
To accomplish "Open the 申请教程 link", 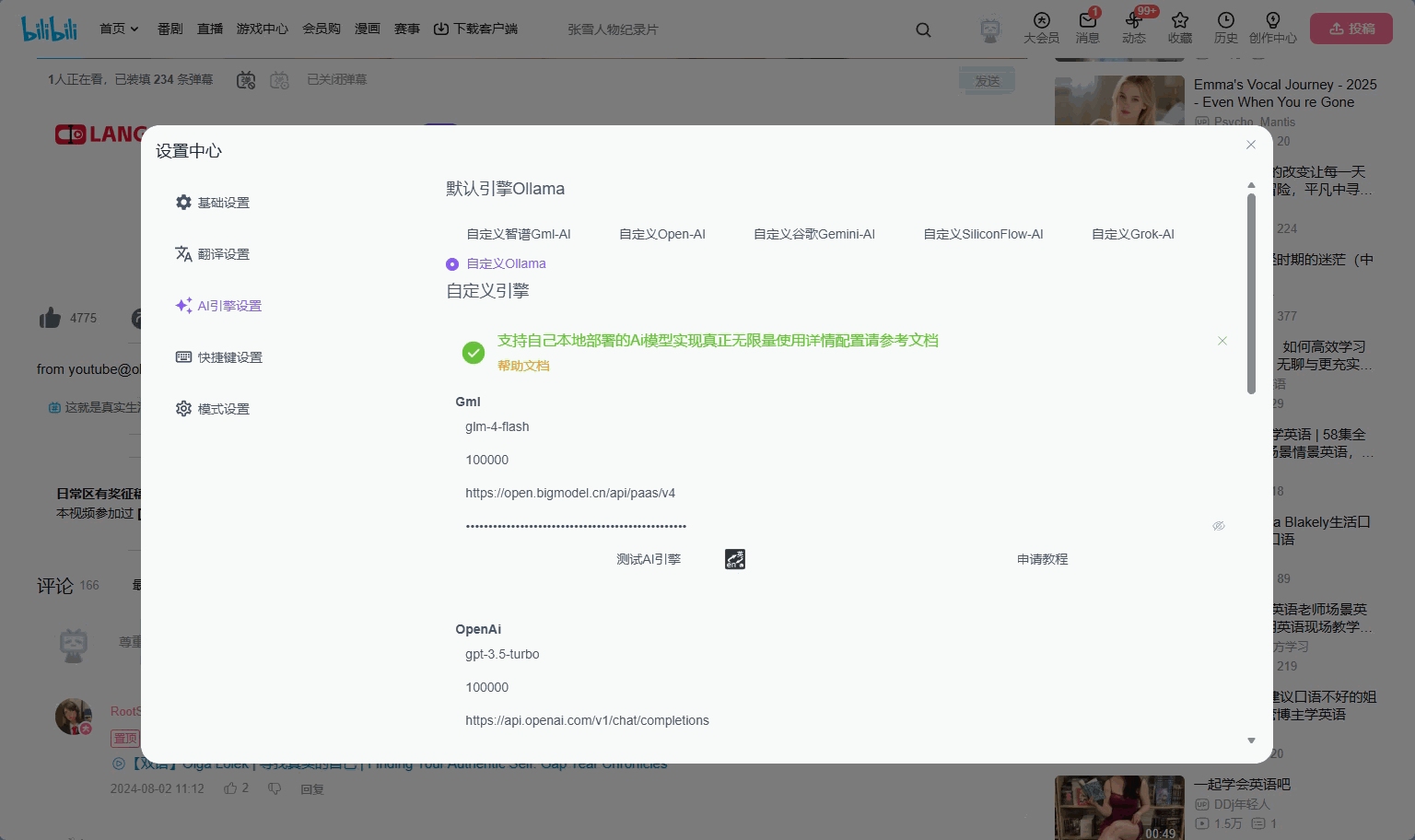I will [1043, 559].
